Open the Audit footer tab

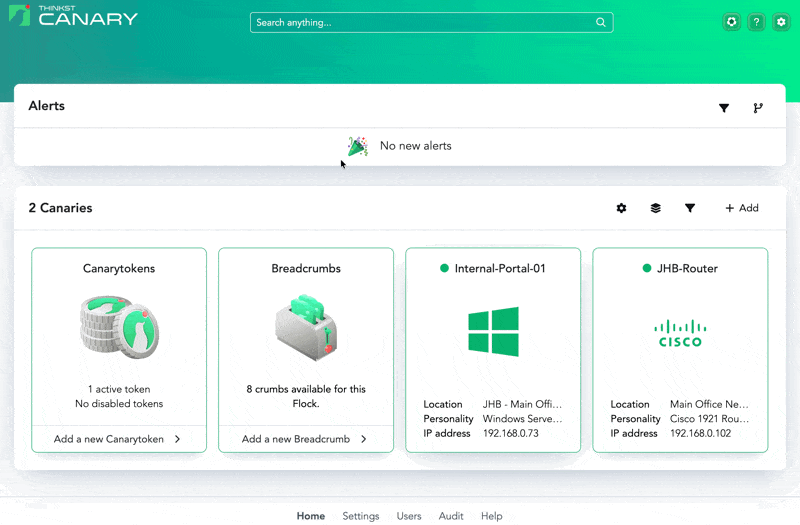(451, 516)
